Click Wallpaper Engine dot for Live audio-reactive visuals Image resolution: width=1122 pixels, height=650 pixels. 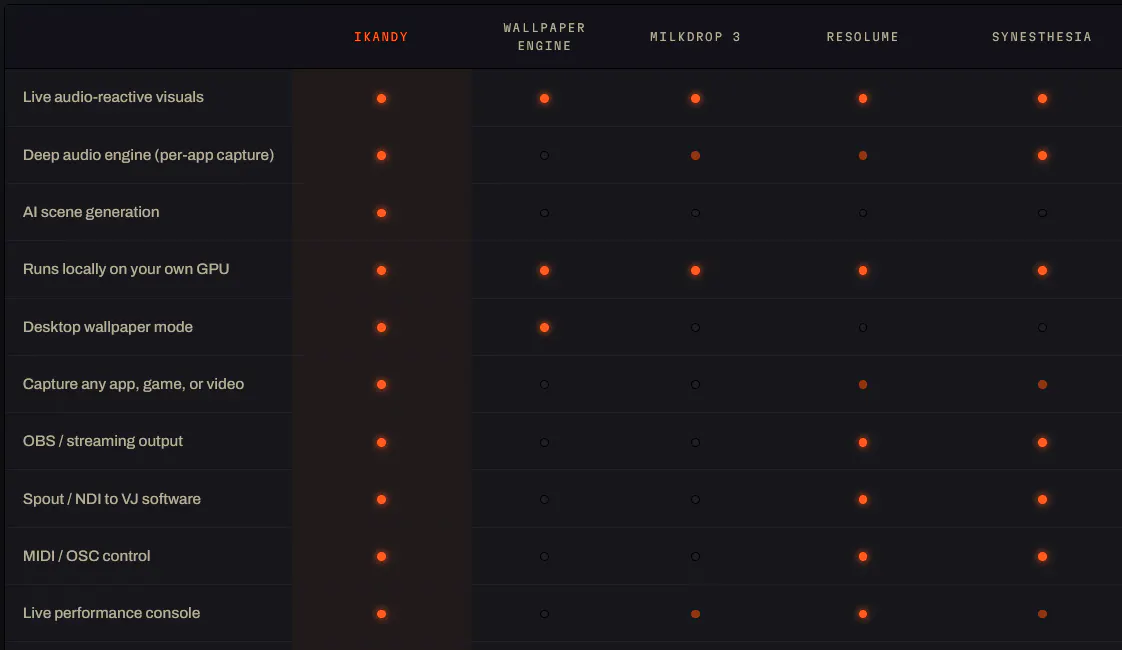point(545,98)
